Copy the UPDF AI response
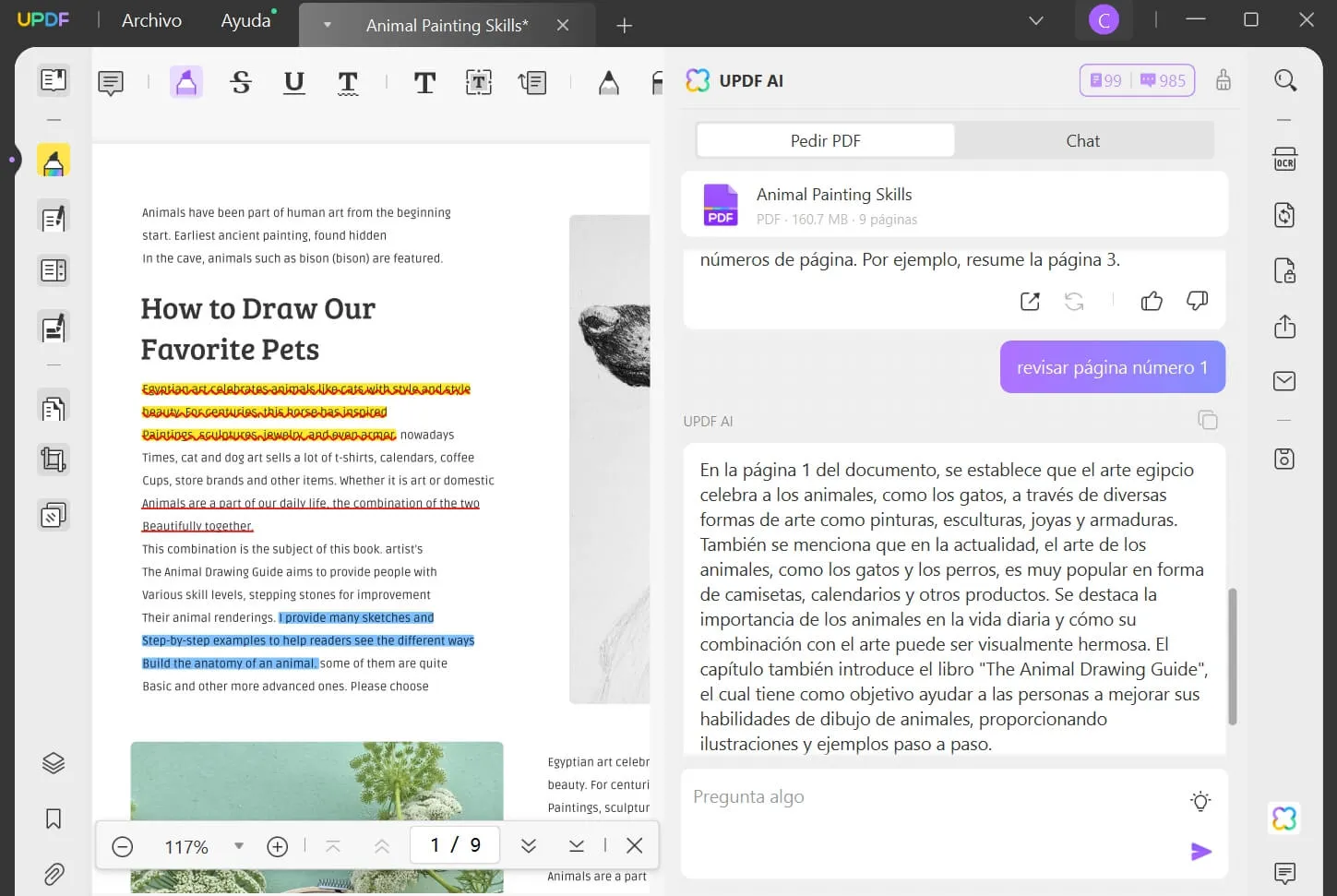This screenshot has height=896, width=1337. [1208, 420]
